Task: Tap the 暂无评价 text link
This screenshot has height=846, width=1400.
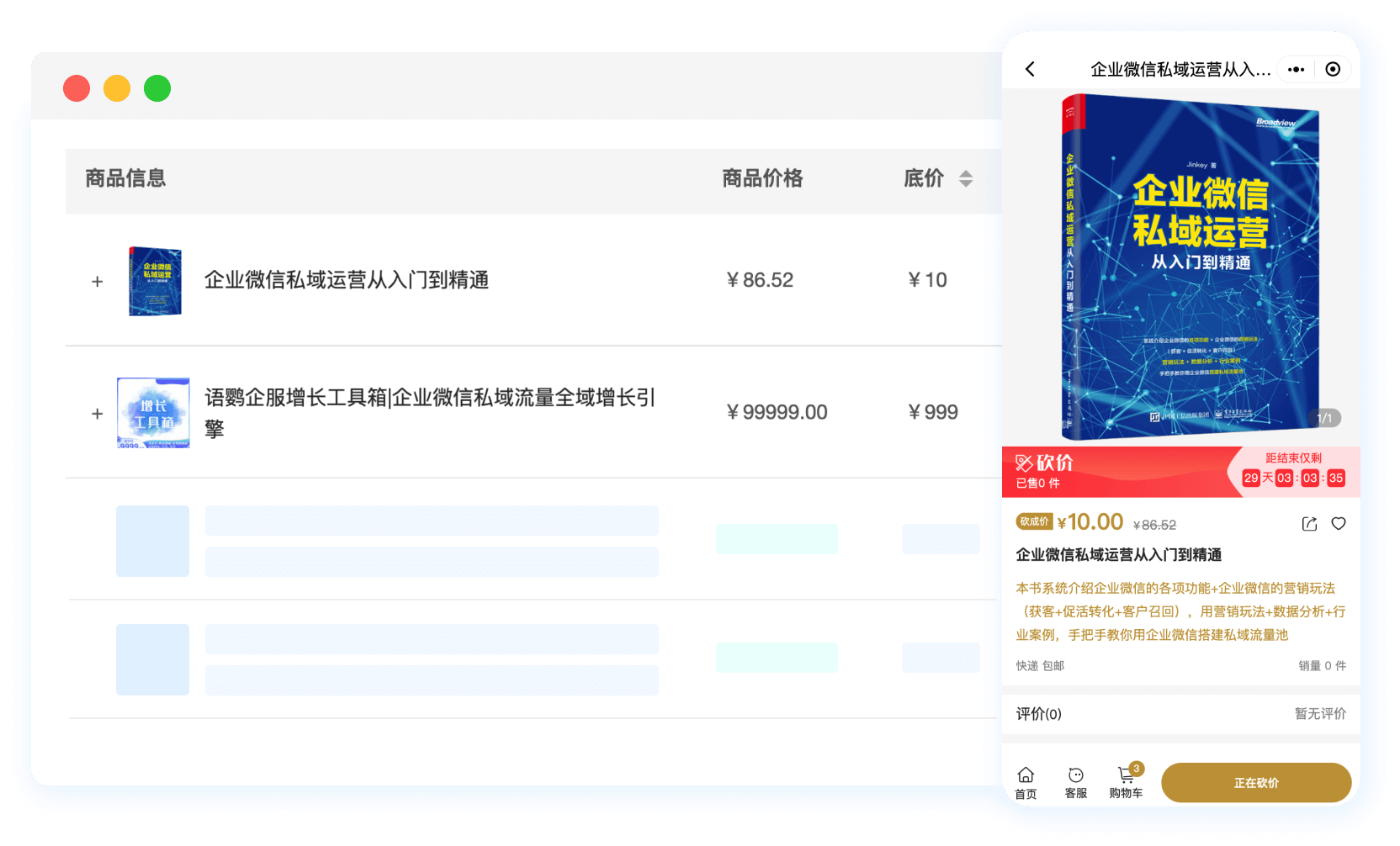Action: [1319, 714]
